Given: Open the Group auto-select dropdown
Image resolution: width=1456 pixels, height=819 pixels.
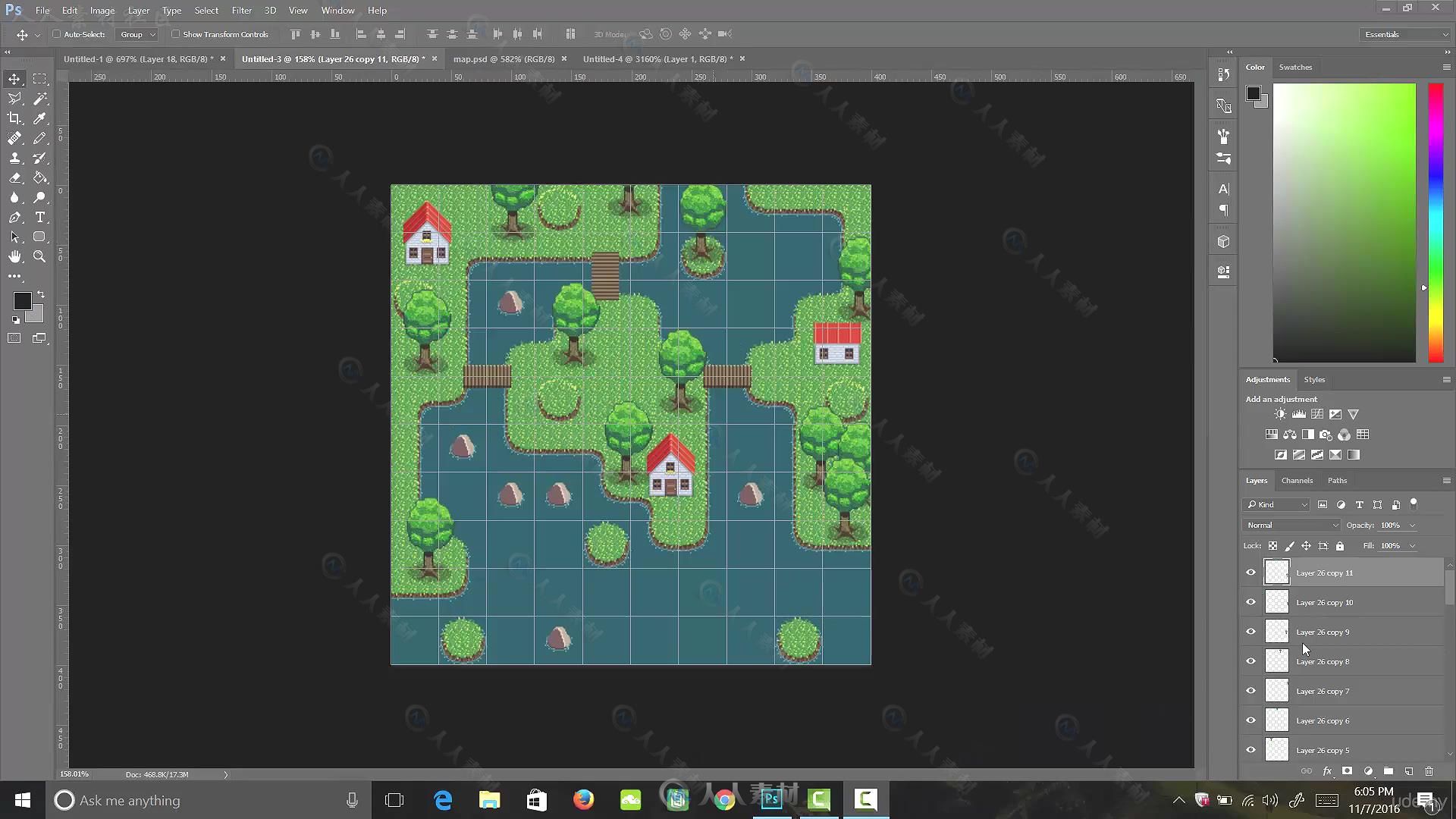Looking at the screenshot, I should 137,34.
